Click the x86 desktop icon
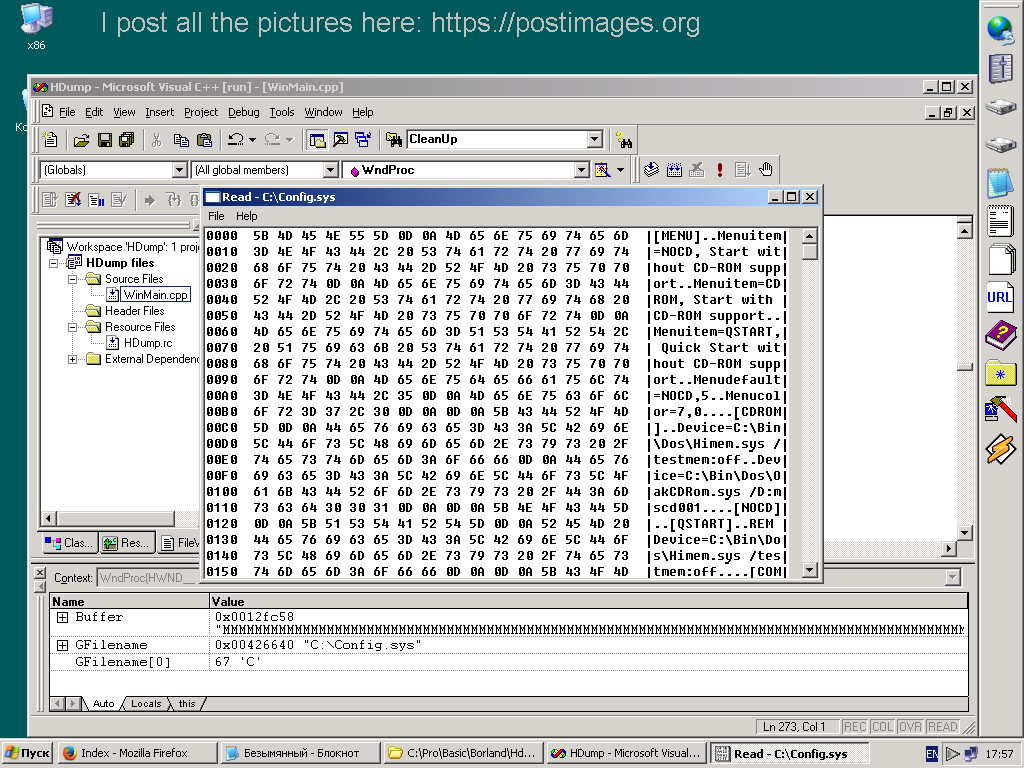 pos(37,26)
